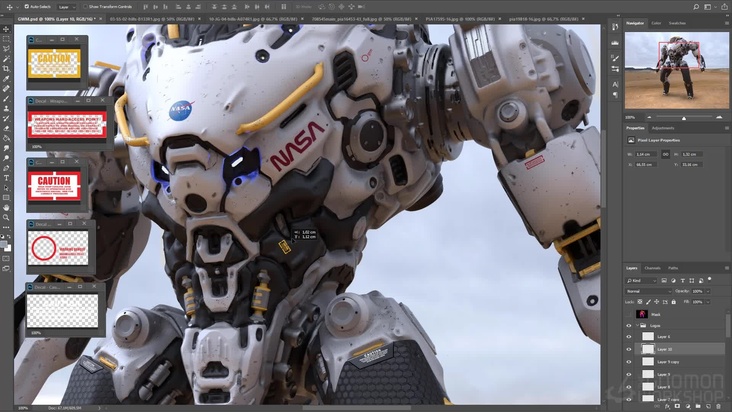Select the Magic Wand tool
This screenshot has height=412, width=732.
[6, 58]
